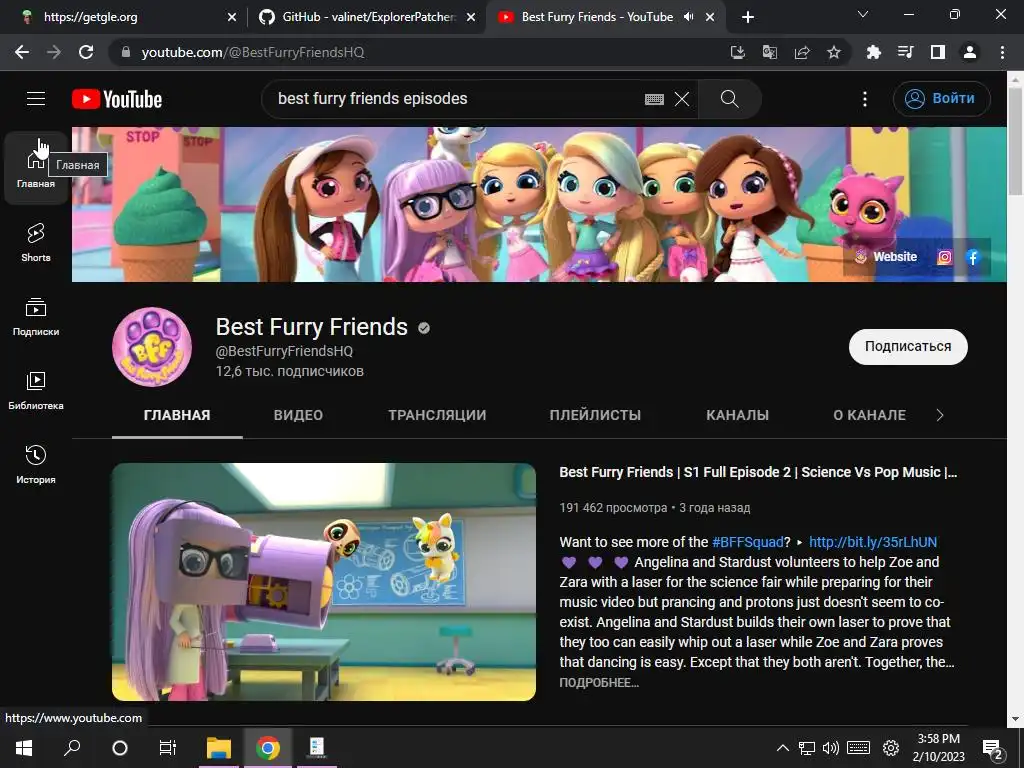Viewport: 1024px width, 768px height.
Task: Open Windows taskbar search
Action: pyautogui.click(x=72, y=748)
